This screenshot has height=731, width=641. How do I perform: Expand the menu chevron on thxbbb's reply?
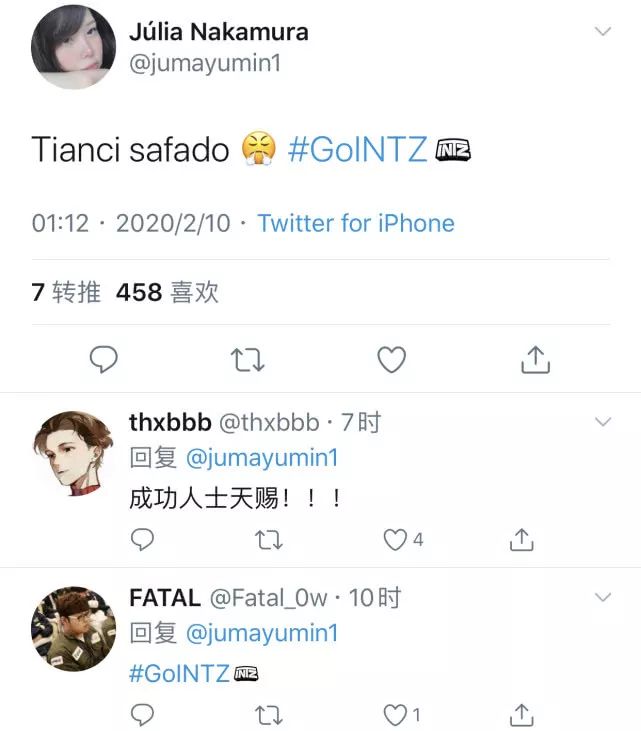coord(602,422)
